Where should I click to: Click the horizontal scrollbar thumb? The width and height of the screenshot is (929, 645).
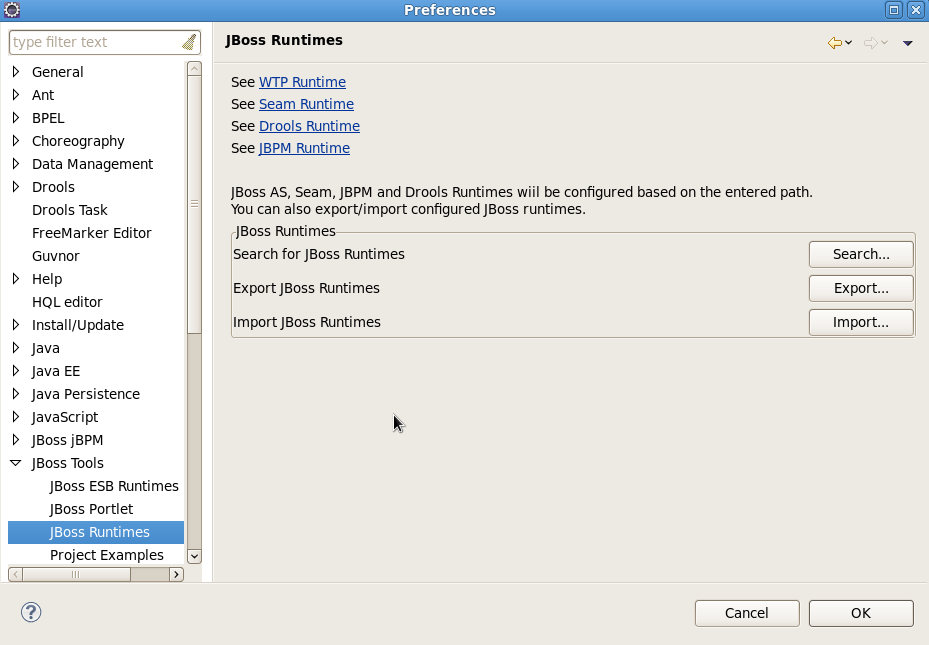click(x=76, y=575)
